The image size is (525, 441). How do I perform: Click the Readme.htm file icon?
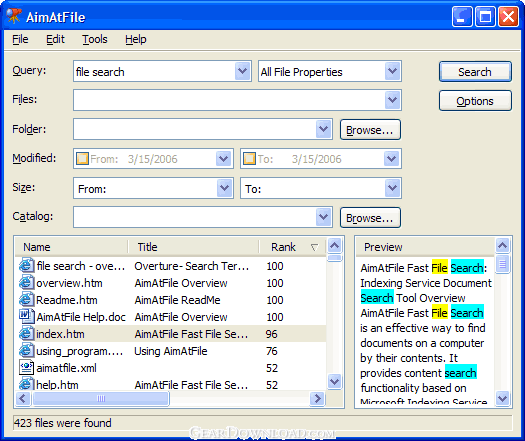(x=26, y=300)
